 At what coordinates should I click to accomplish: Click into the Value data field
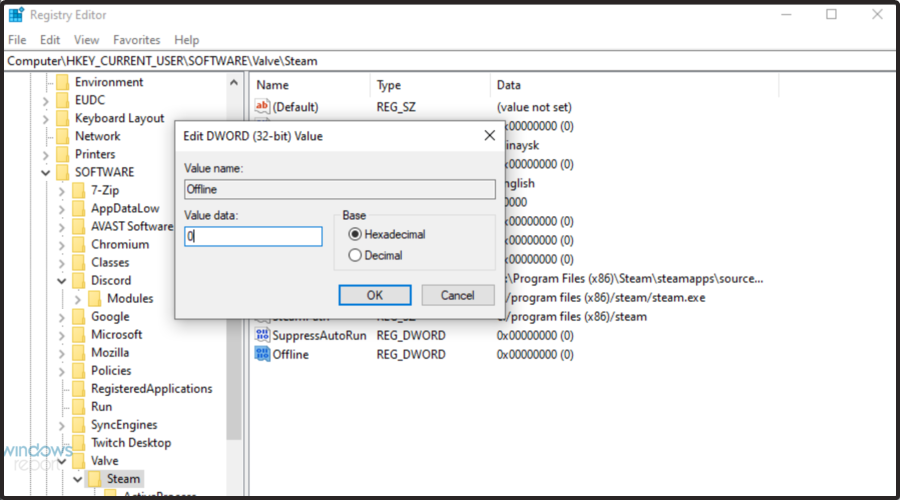pos(253,236)
